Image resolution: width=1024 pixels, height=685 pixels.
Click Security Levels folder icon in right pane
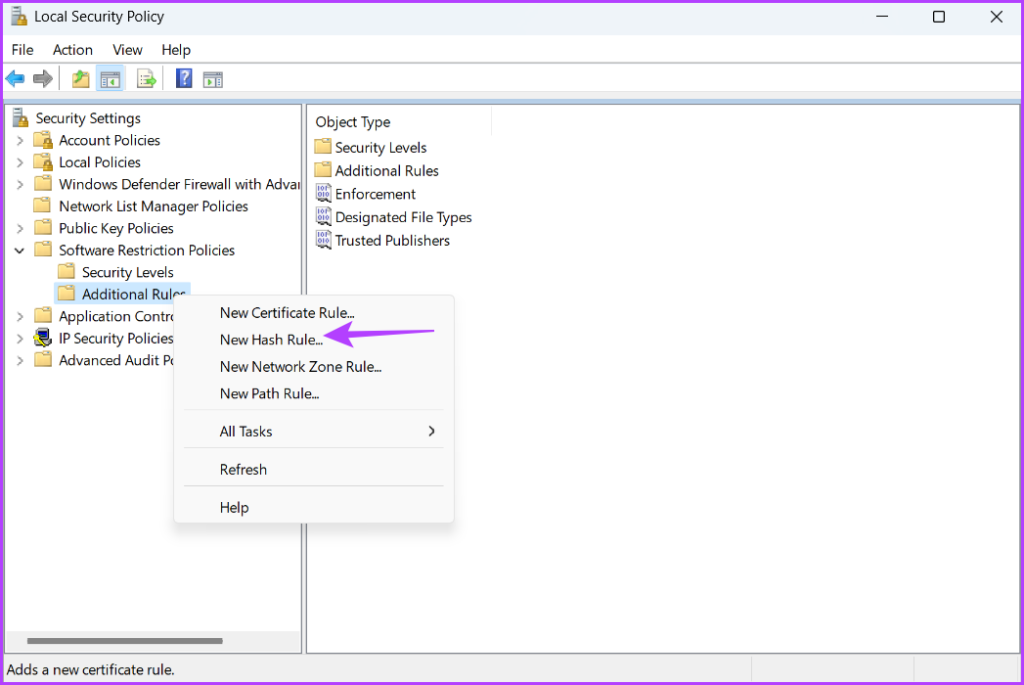pos(323,146)
